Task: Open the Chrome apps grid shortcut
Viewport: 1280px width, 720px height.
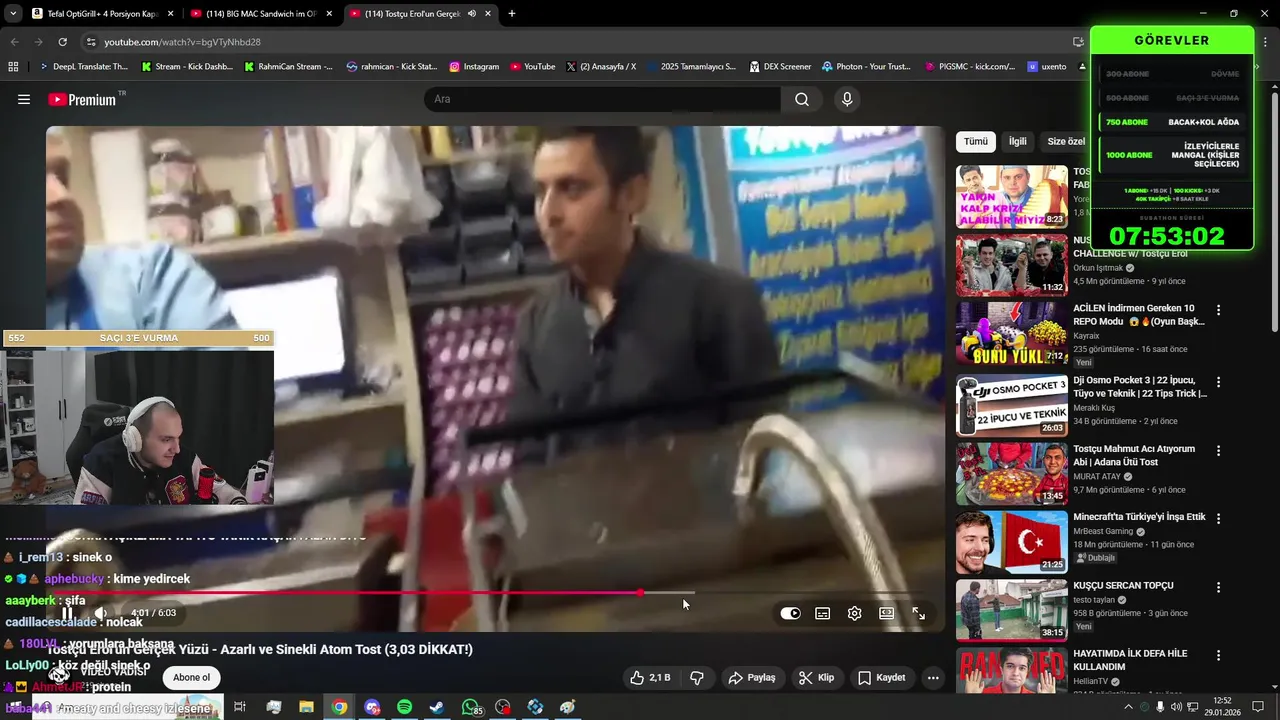Action: click(13, 66)
